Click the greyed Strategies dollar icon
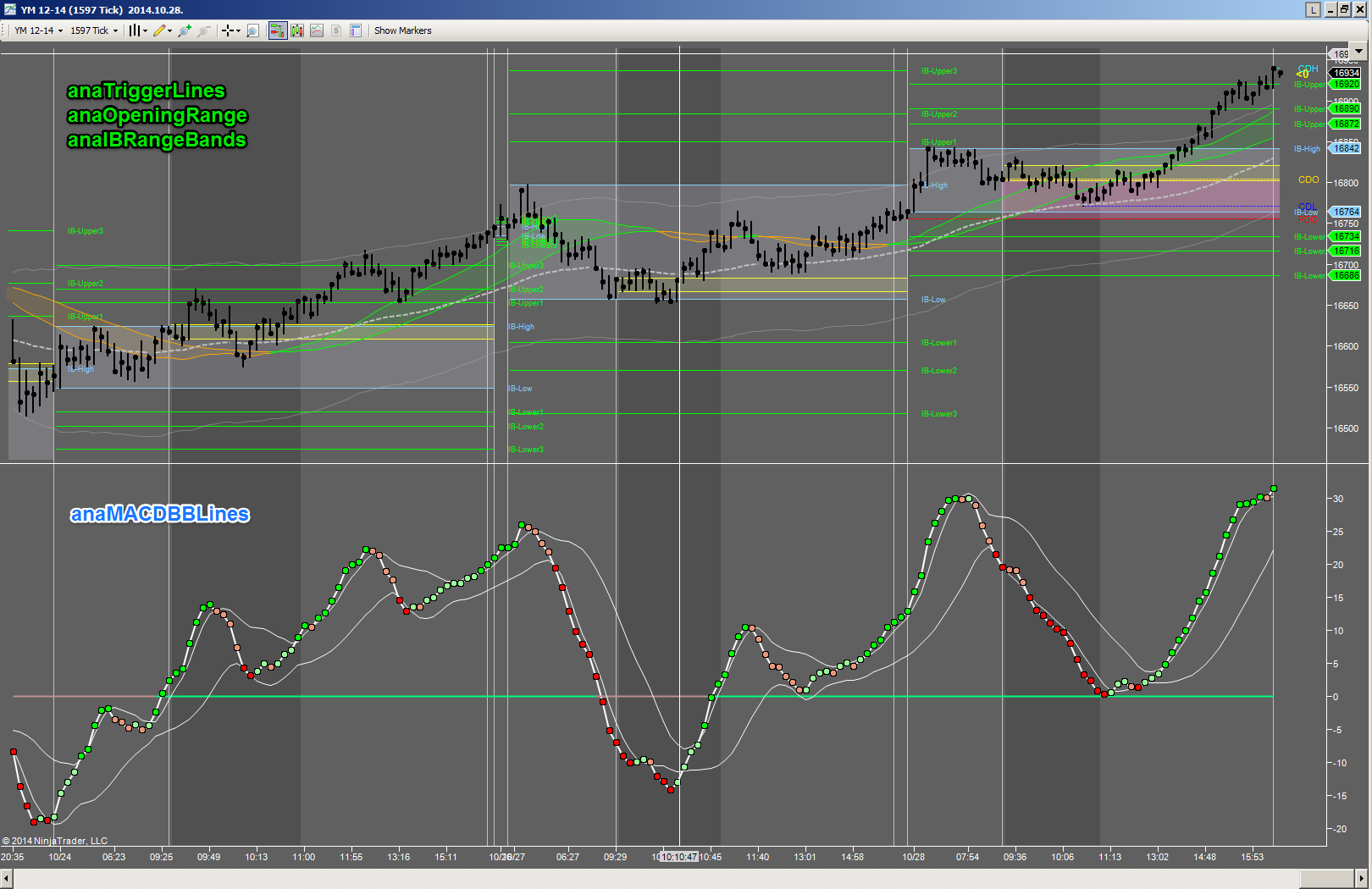This screenshot has height=889, width=1372. pyautogui.click(x=336, y=30)
